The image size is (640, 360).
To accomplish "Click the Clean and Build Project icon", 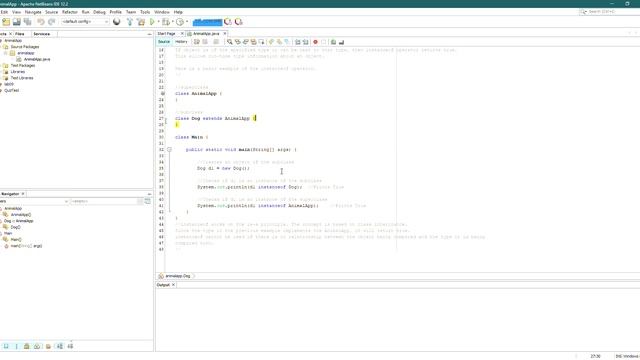I will 141,22.
